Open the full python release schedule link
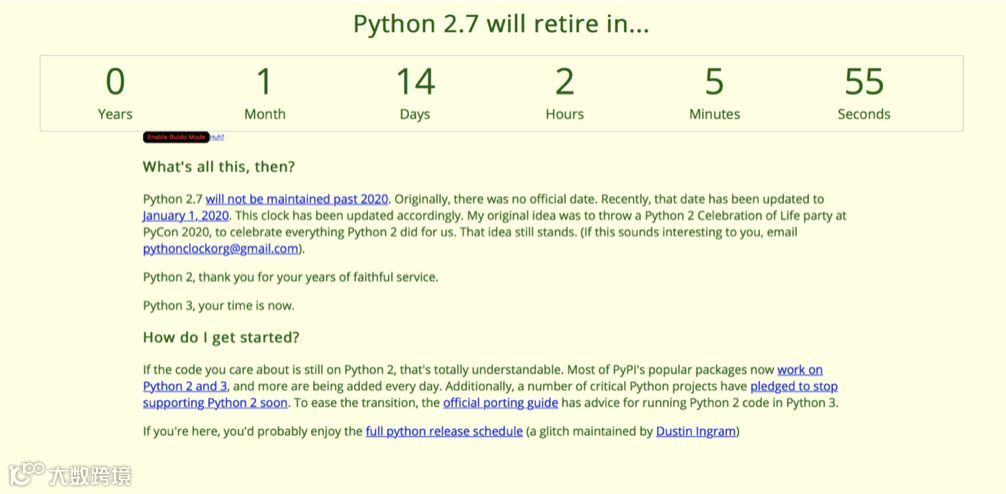Screen dimensions: 1006x494 (x=444, y=431)
